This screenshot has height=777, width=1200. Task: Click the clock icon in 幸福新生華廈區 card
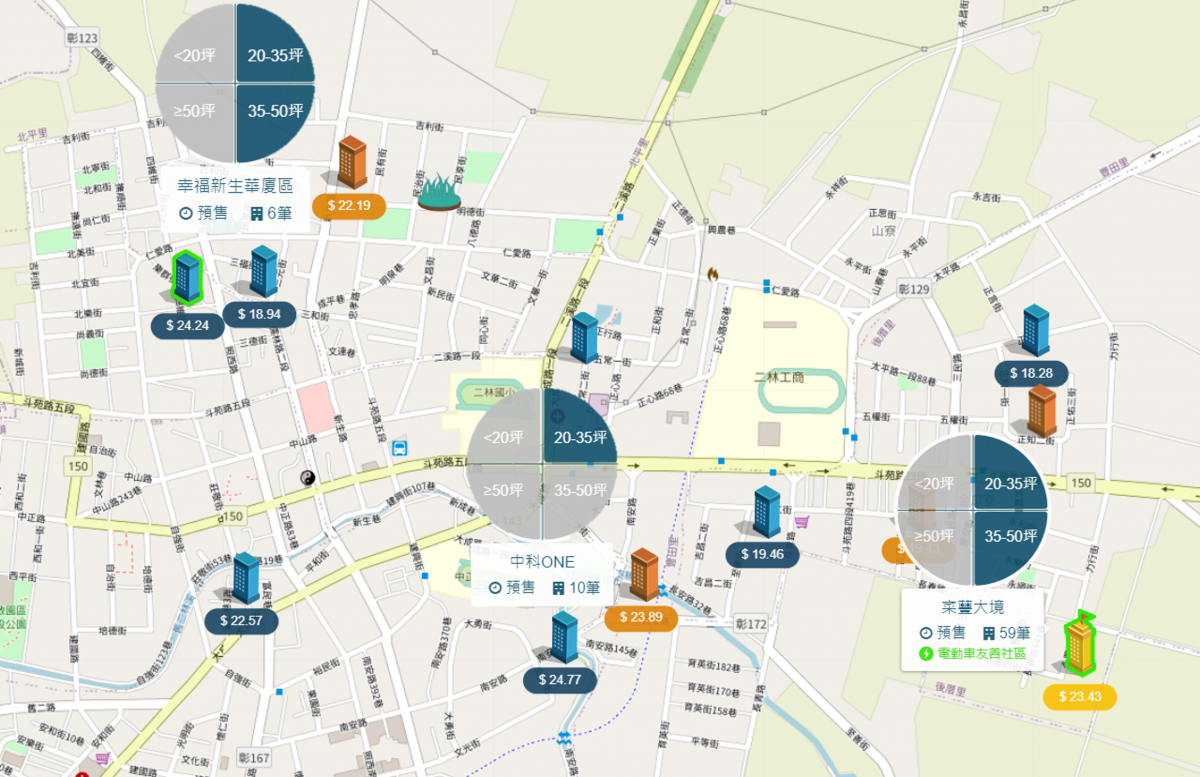pos(185,213)
